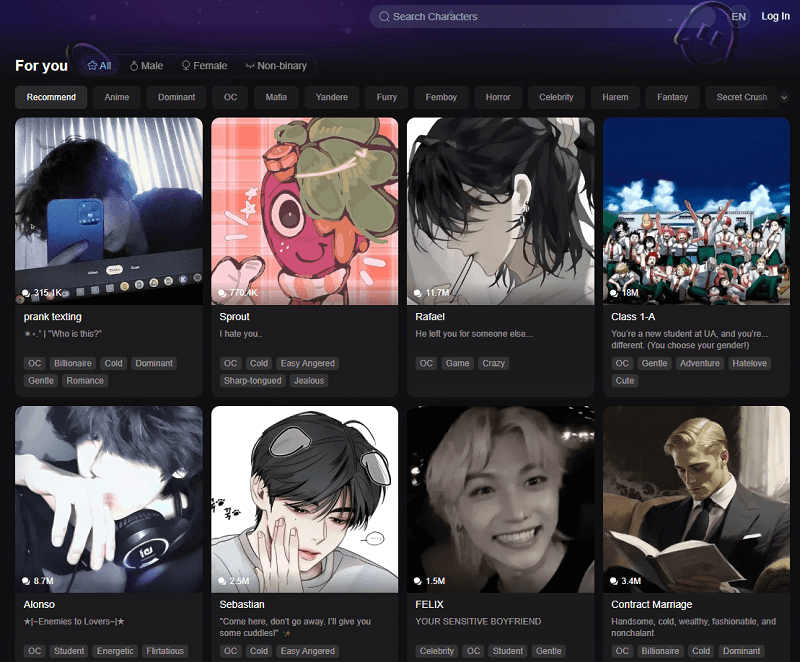Open the Contract Marriage character image
This screenshot has height=662, width=800.
(x=696, y=499)
